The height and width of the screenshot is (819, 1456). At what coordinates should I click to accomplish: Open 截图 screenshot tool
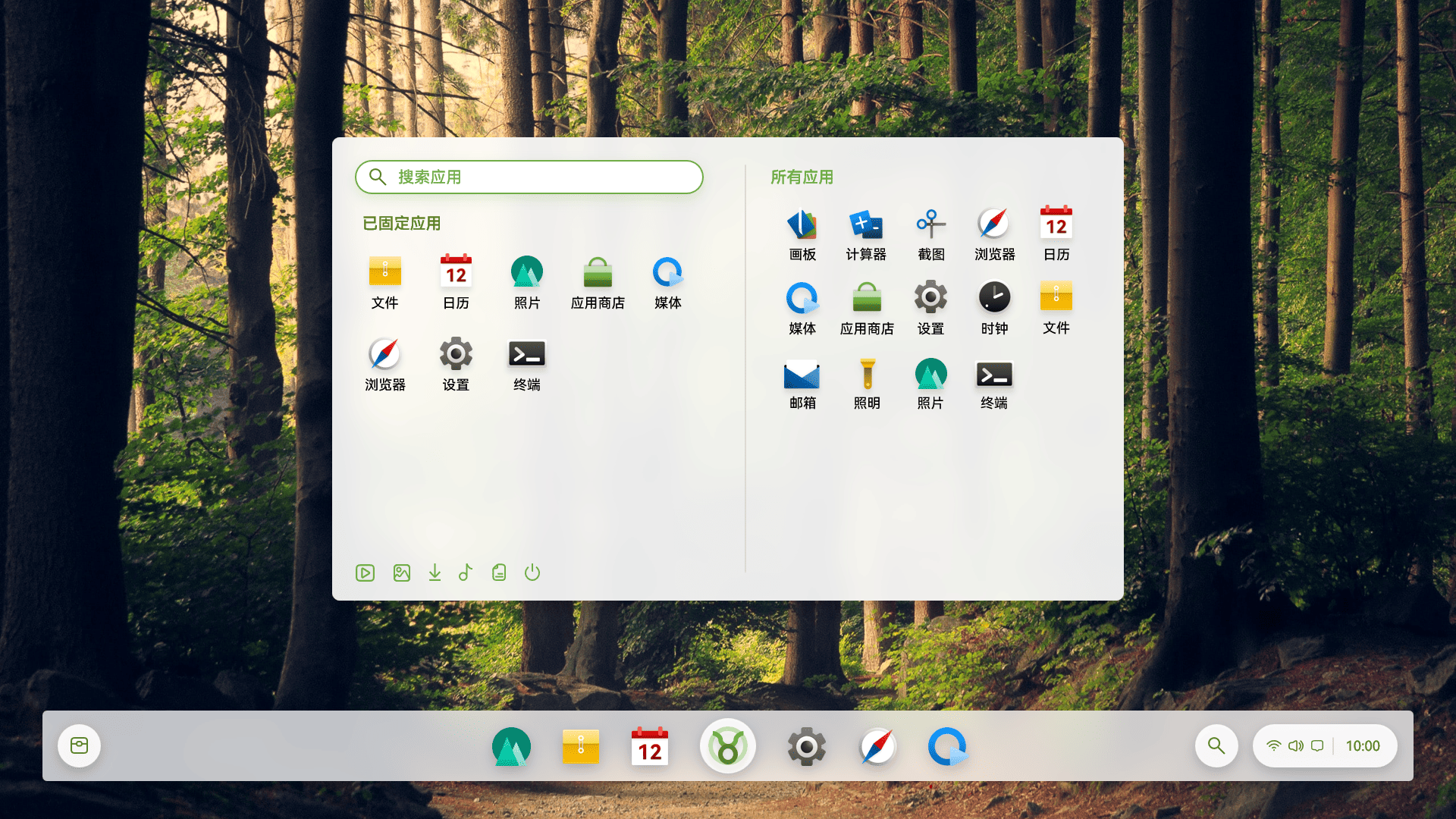[930, 226]
